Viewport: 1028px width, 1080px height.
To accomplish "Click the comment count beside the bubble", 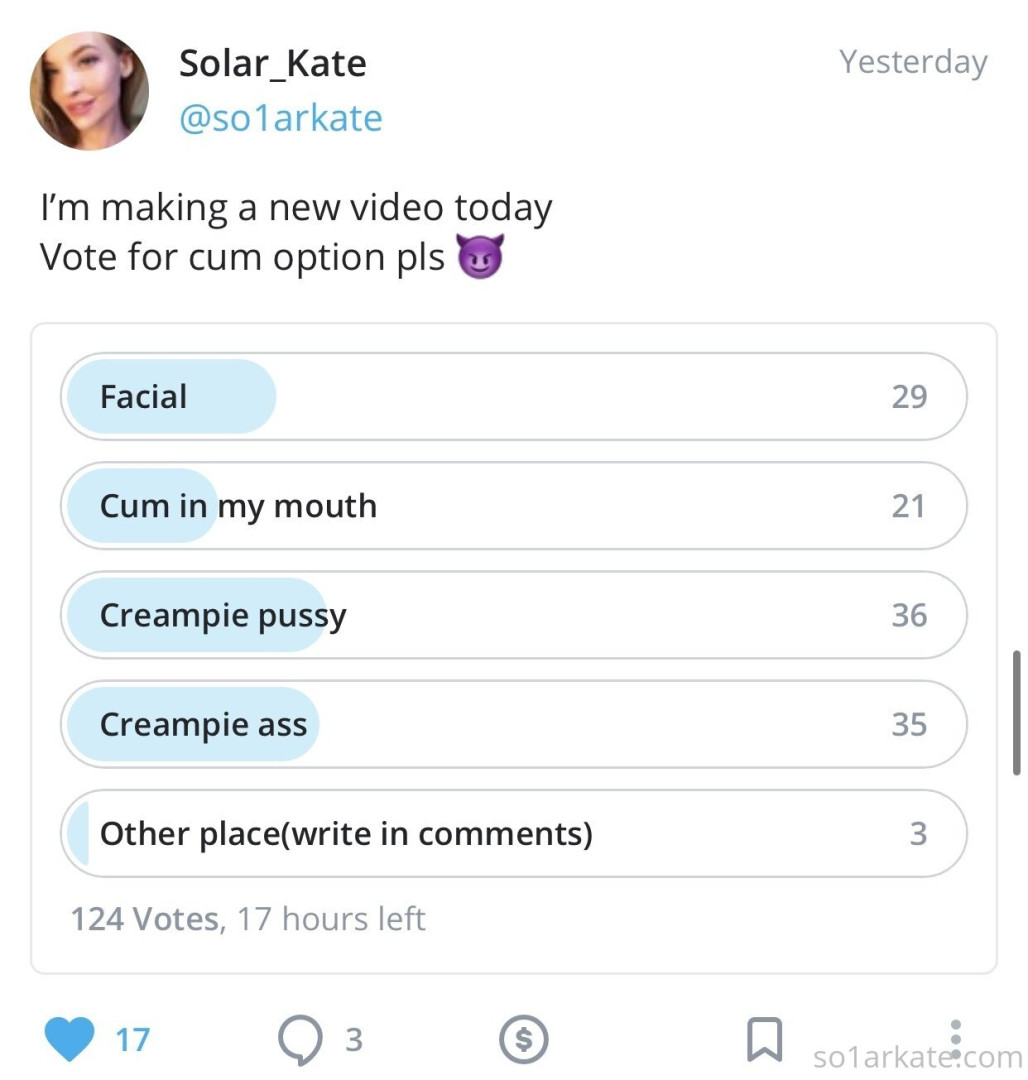I will click(353, 1040).
